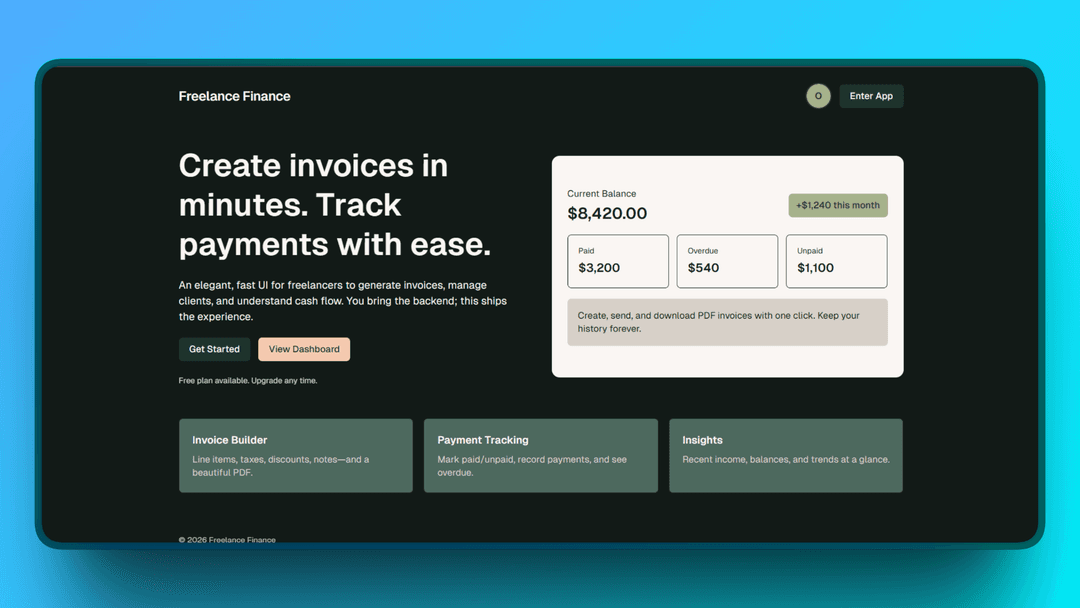The image size is (1080, 608).
Task: Click the Free plan available upgrade link
Action: (248, 380)
